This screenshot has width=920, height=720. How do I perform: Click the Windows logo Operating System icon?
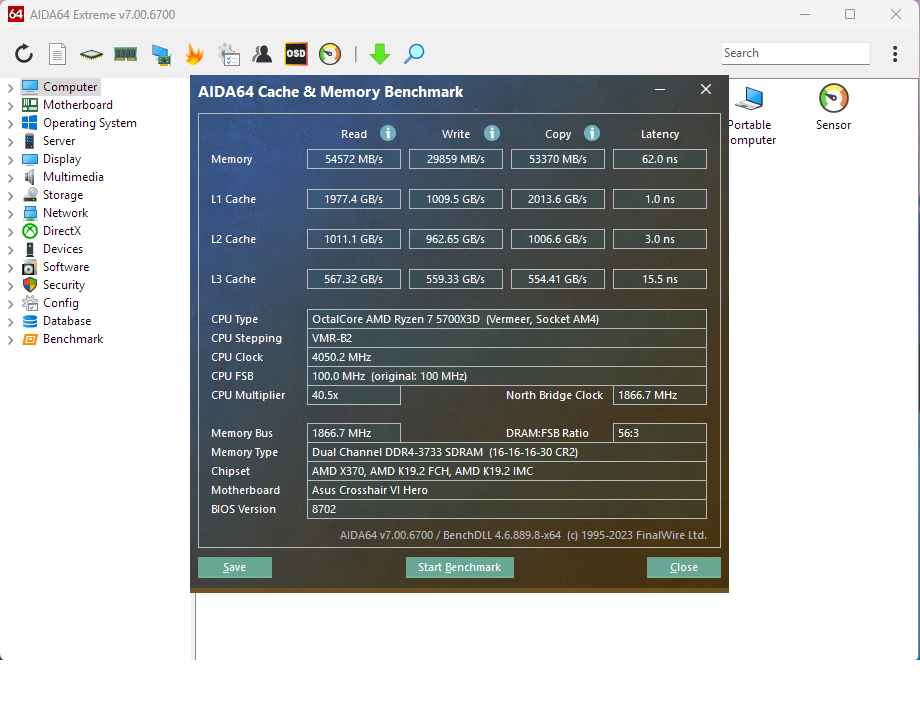click(x=30, y=123)
